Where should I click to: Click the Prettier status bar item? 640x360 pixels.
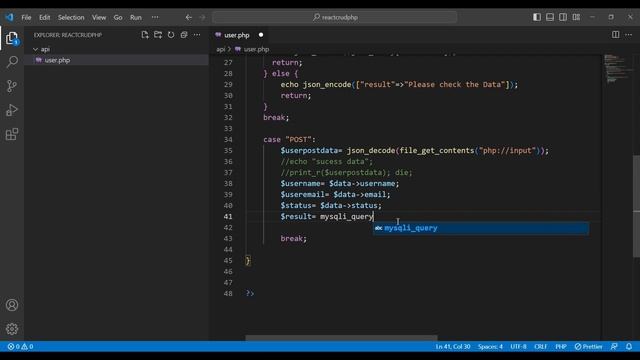point(589,347)
